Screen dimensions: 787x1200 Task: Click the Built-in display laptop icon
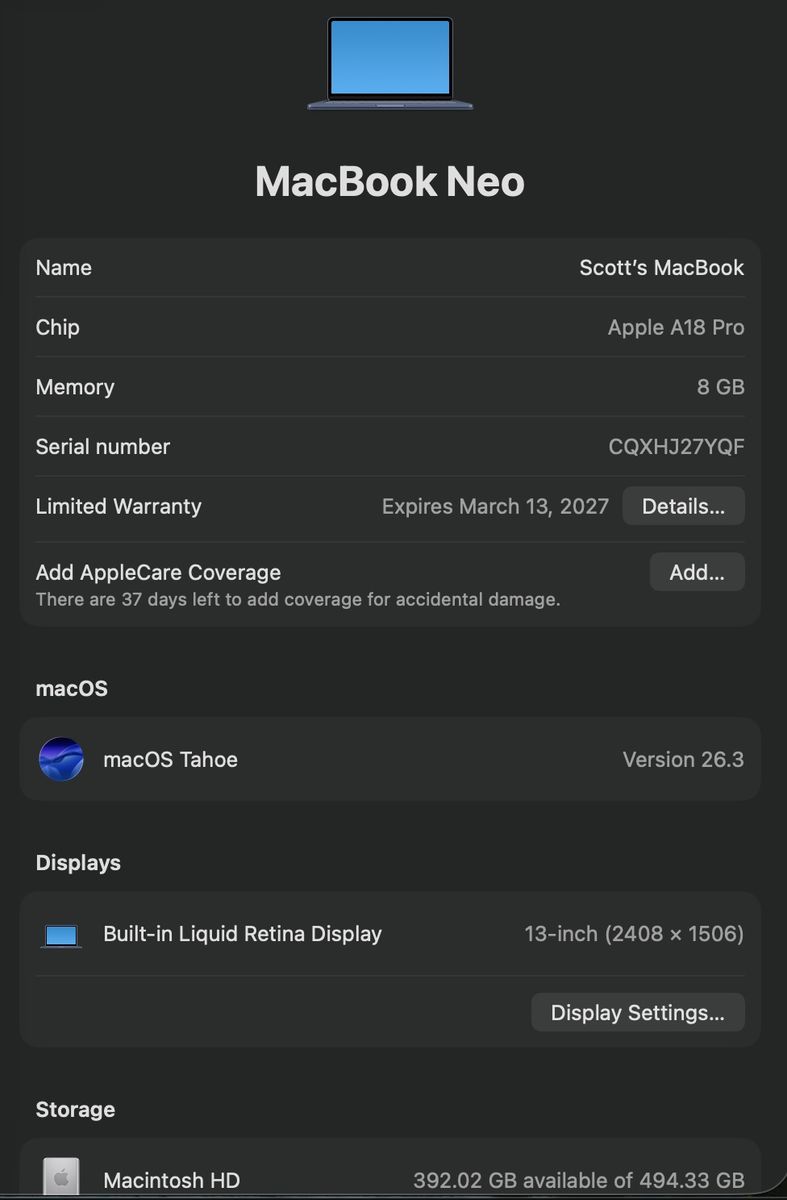(x=61, y=935)
